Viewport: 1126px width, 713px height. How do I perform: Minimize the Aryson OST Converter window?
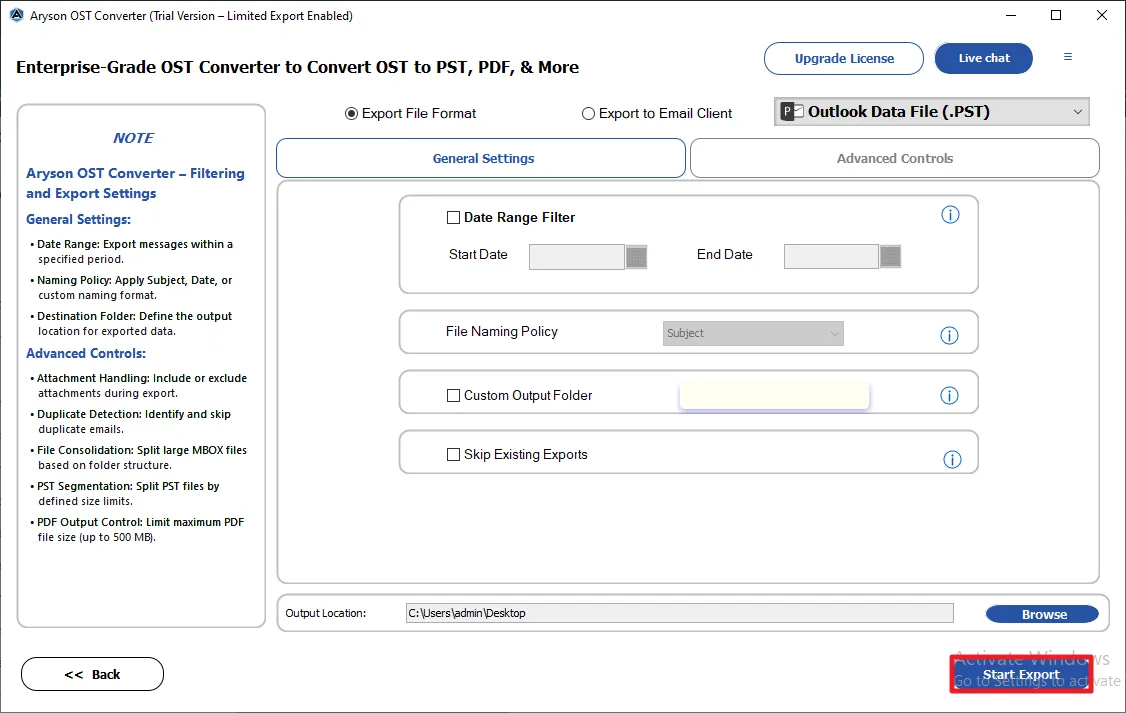1010,15
